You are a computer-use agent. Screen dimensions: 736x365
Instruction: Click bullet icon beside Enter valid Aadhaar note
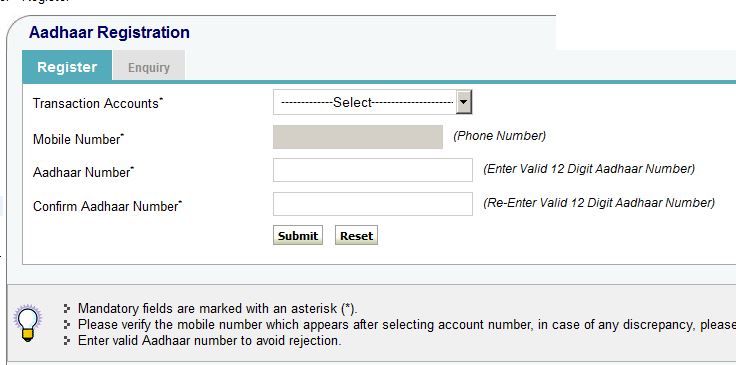click(67, 340)
